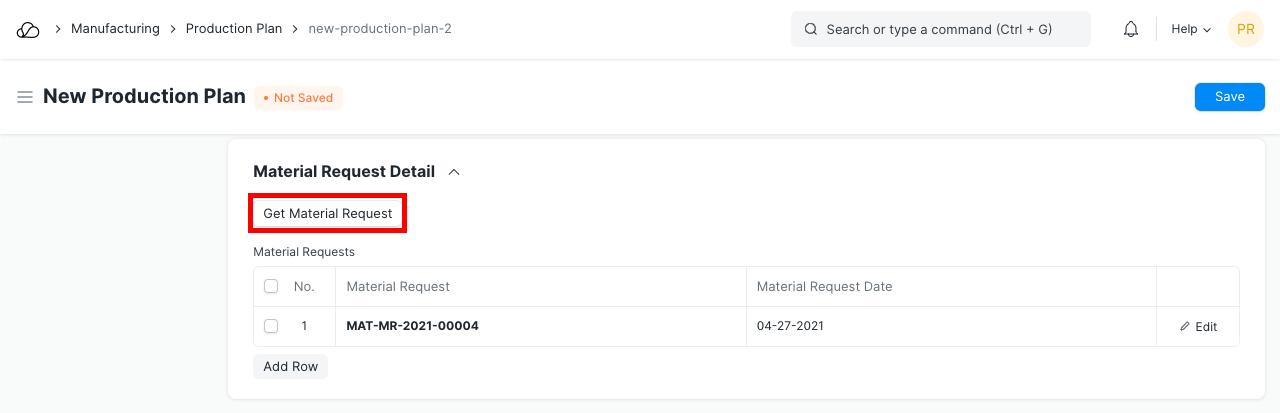Focus the search command bar
This screenshot has height=413, width=1280.
[939, 30]
